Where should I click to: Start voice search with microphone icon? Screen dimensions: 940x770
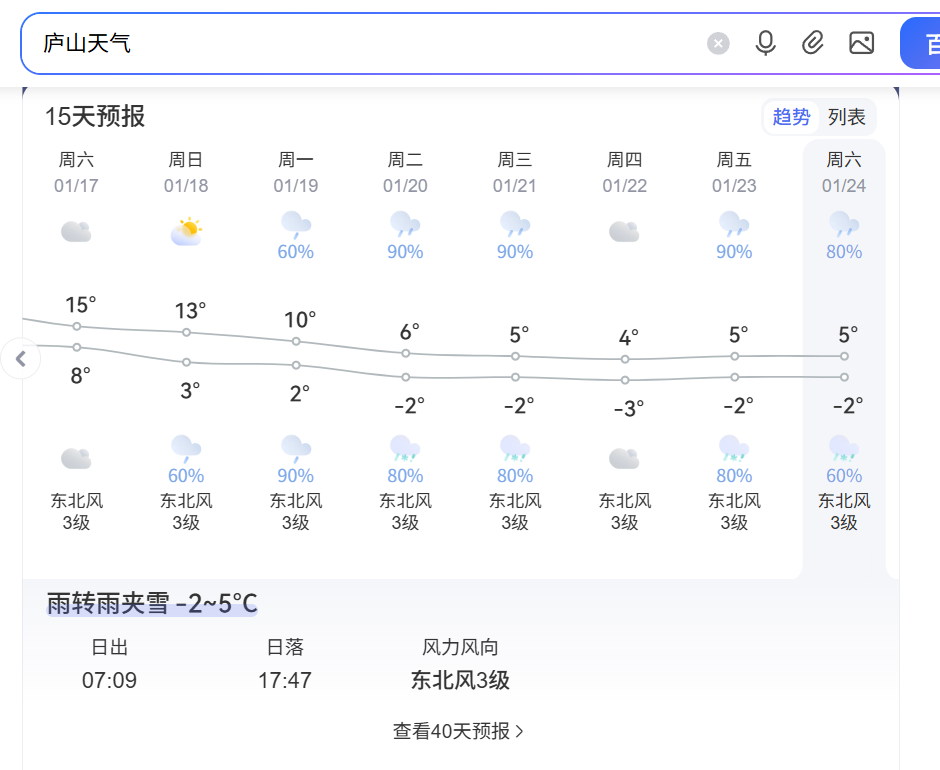[765, 43]
